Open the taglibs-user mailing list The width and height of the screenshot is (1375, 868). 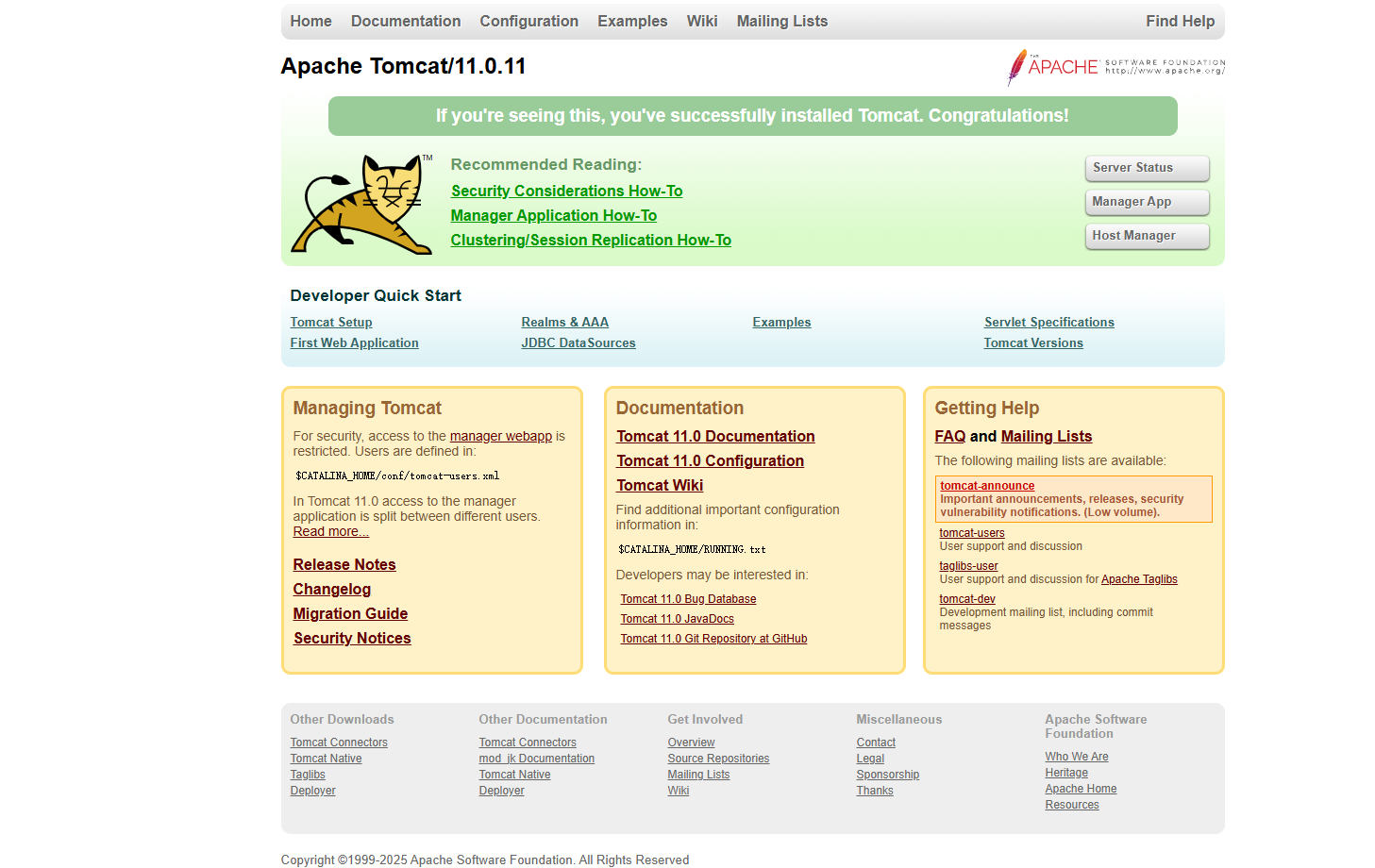click(968, 566)
